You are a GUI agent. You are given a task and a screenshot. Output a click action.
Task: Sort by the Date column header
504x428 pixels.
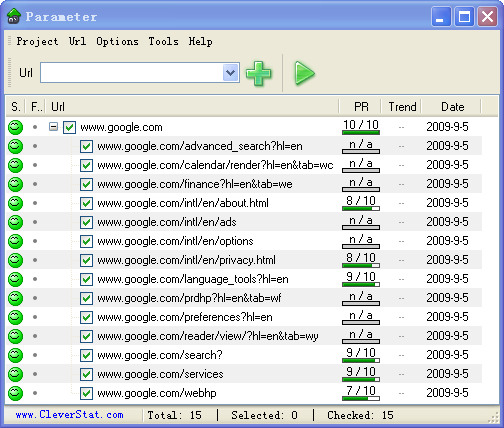coord(452,107)
